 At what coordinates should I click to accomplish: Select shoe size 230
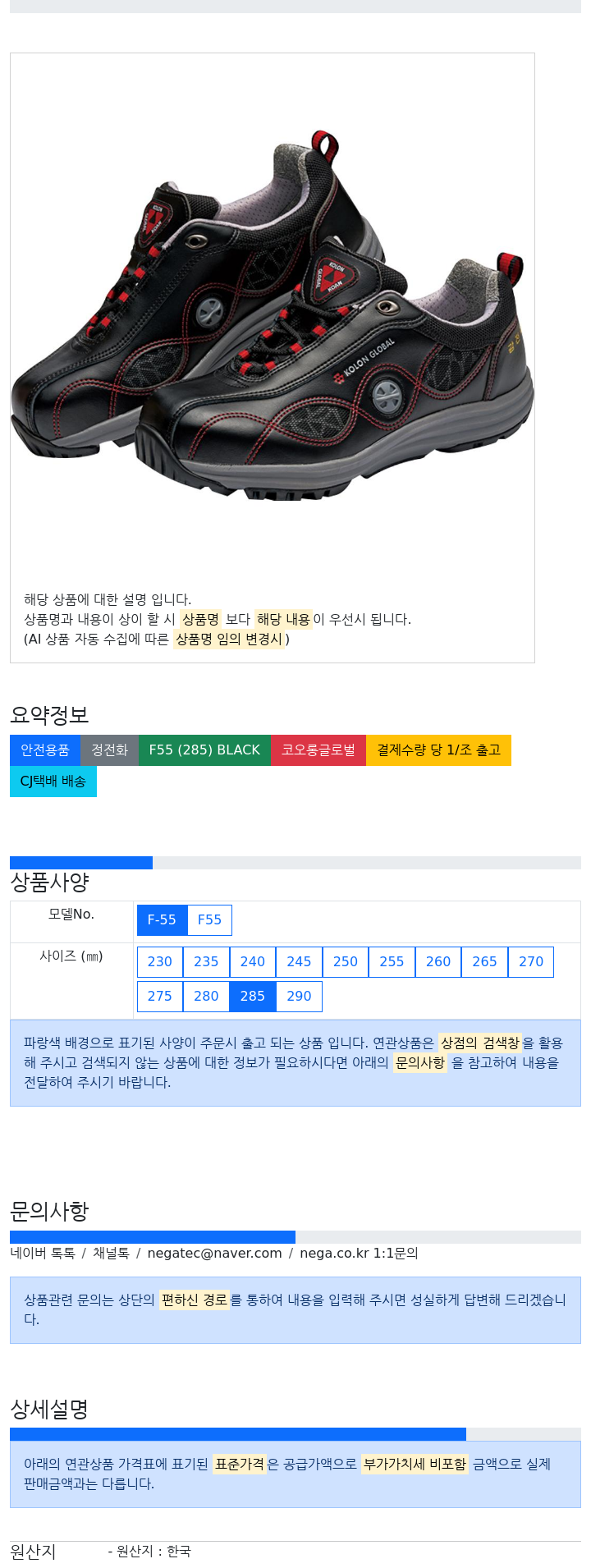tap(160, 961)
